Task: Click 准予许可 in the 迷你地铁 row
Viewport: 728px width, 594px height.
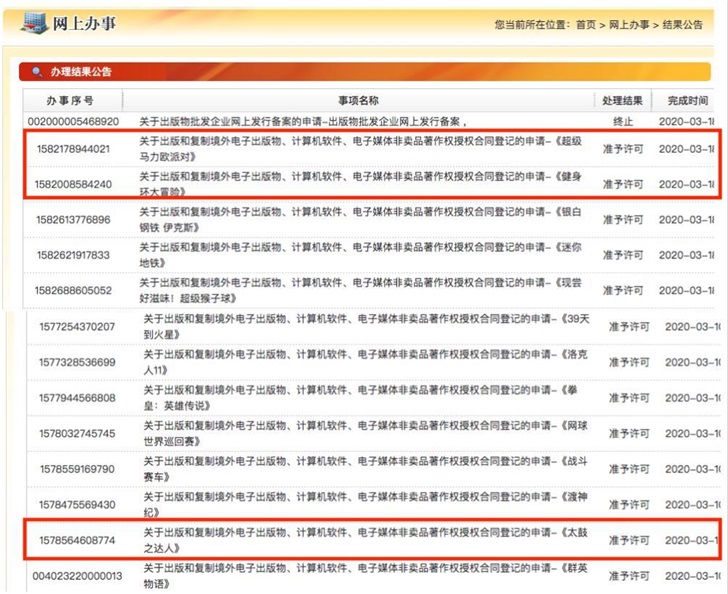Action: [x=623, y=255]
